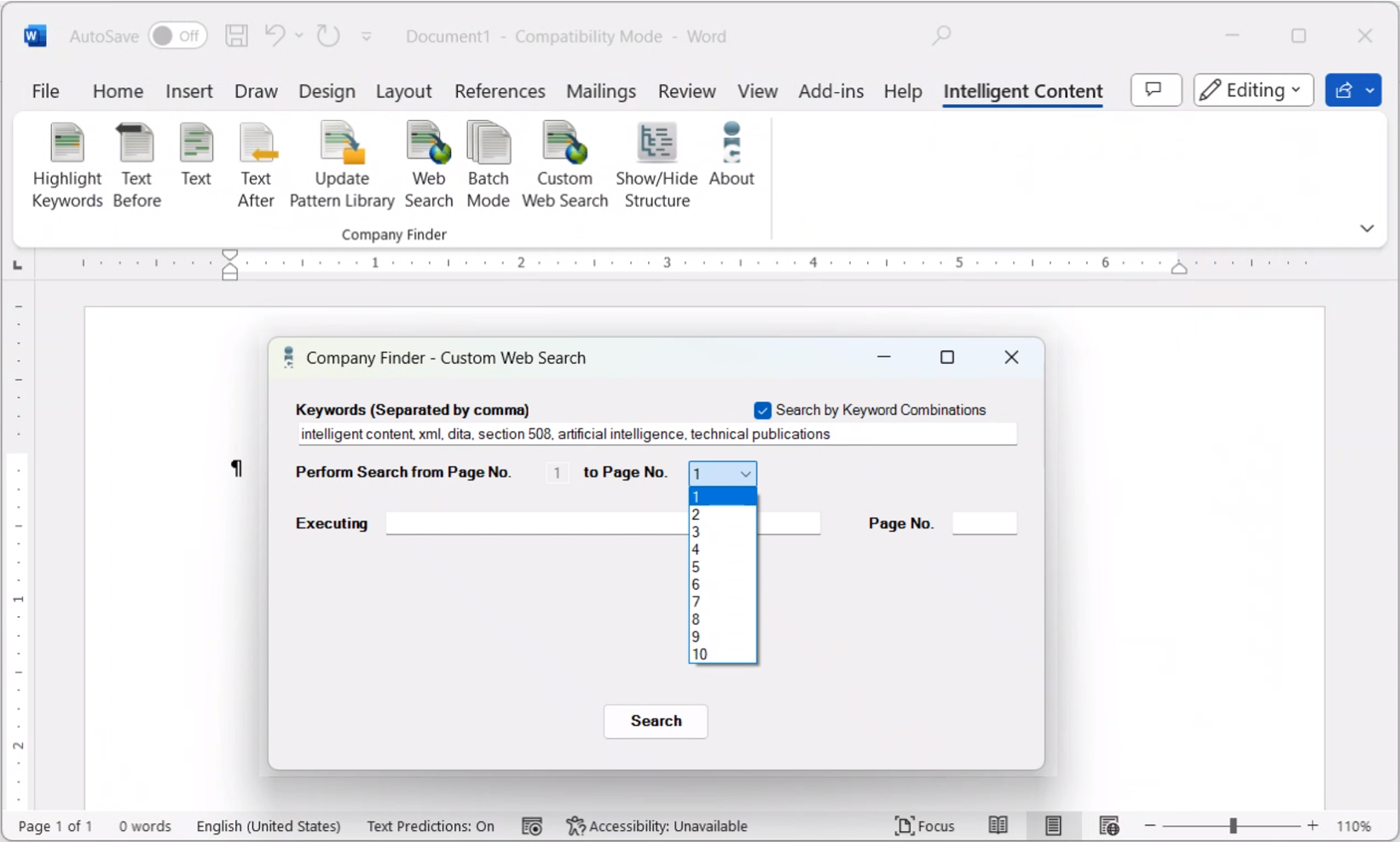
Task: Click the Word logo icon
Action: 35,36
